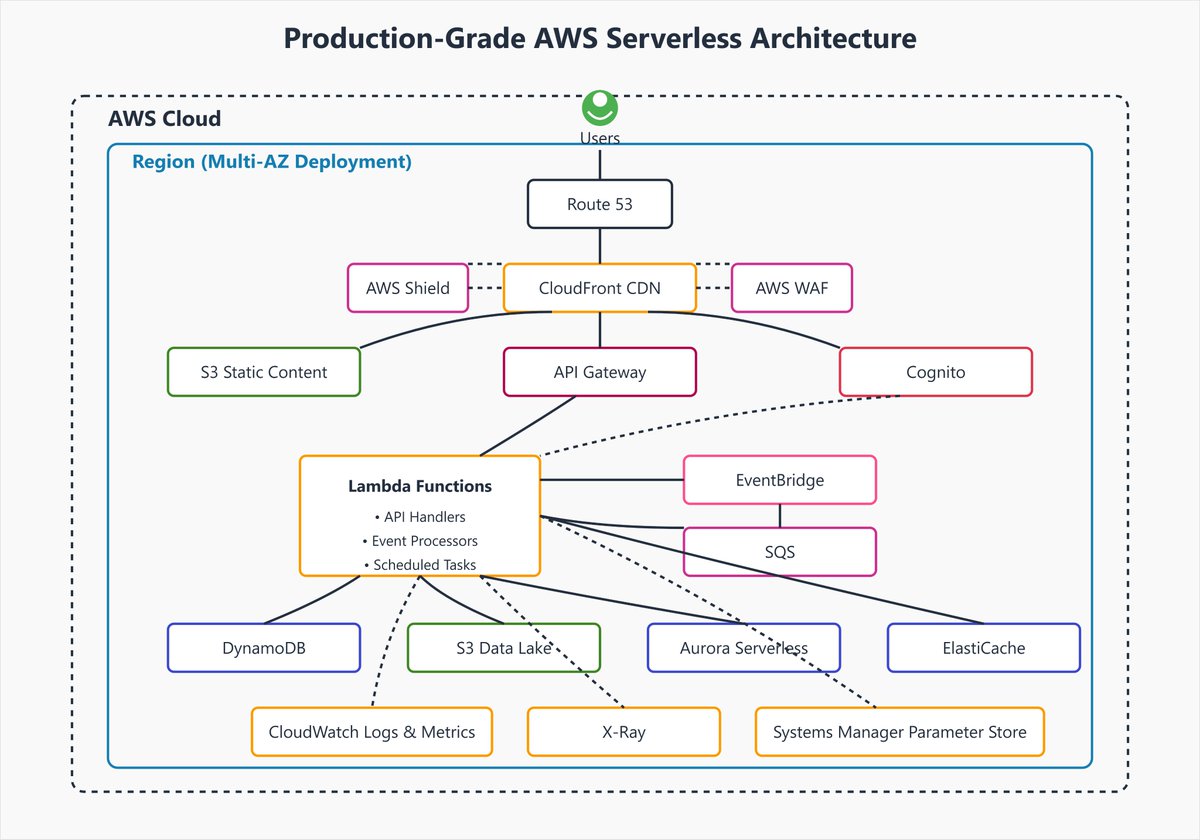The image size is (1200, 840).
Task: Click the AWS Shield box
Action: (407, 288)
